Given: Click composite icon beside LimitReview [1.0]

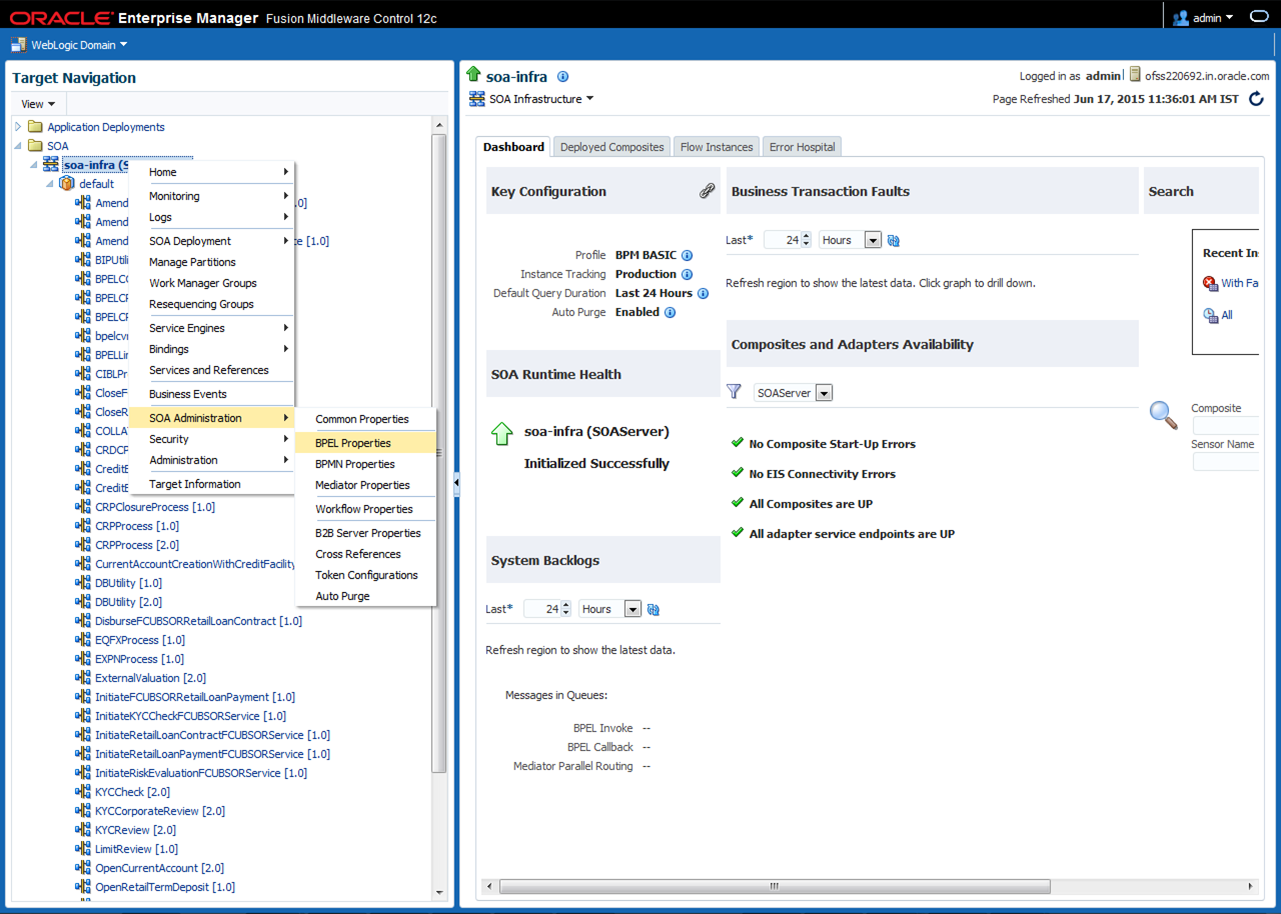Looking at the screenshot, I should pos(83,849).
